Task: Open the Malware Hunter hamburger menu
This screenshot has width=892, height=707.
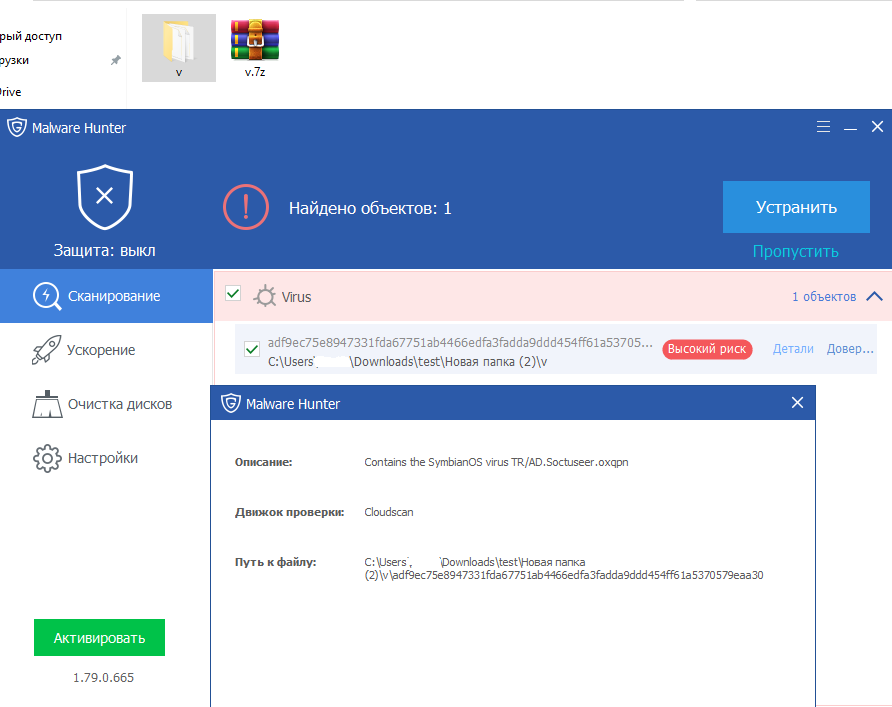Action: [x=823, y=127]
